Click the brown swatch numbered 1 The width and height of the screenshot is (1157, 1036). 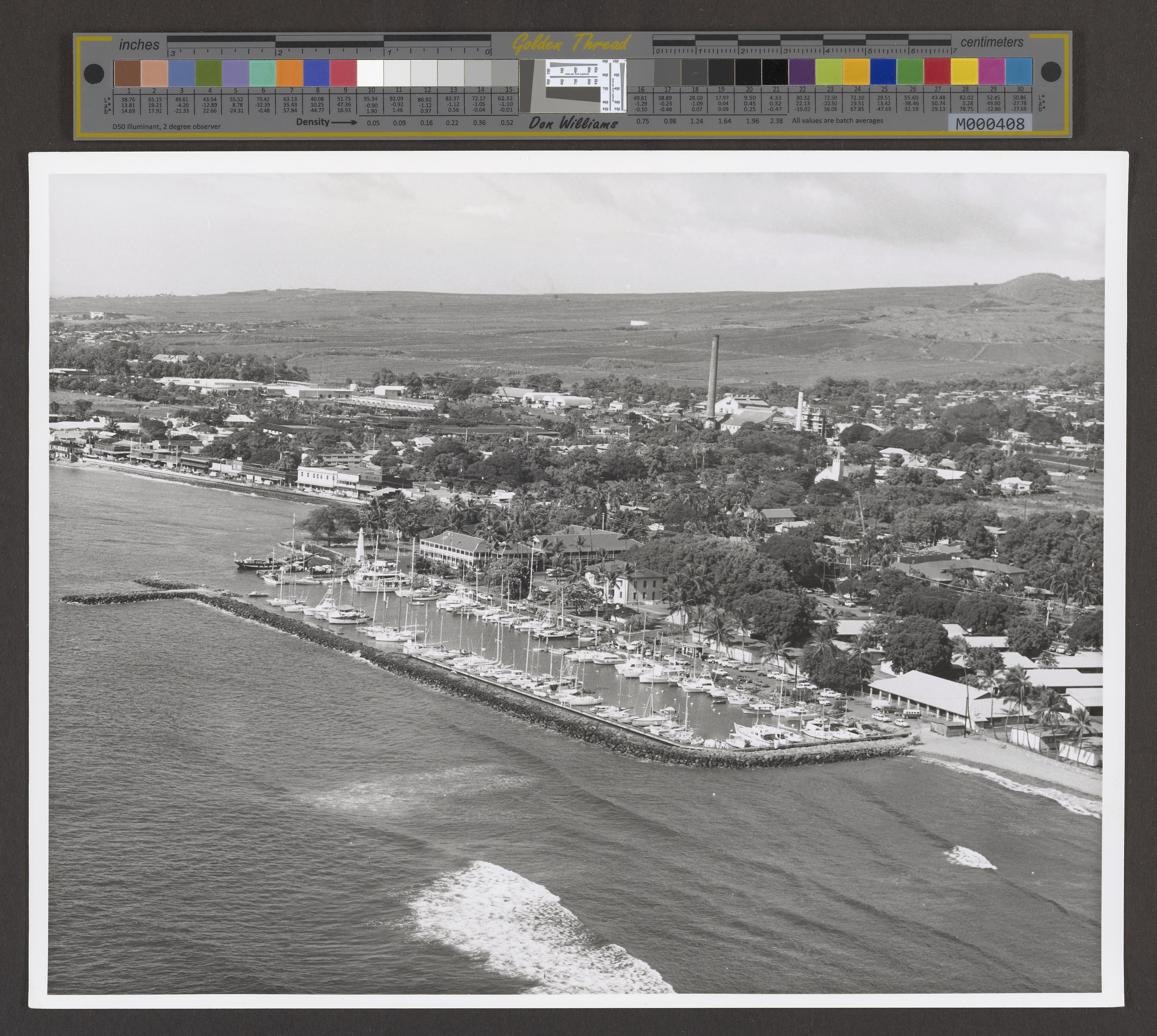pos(127,73)
